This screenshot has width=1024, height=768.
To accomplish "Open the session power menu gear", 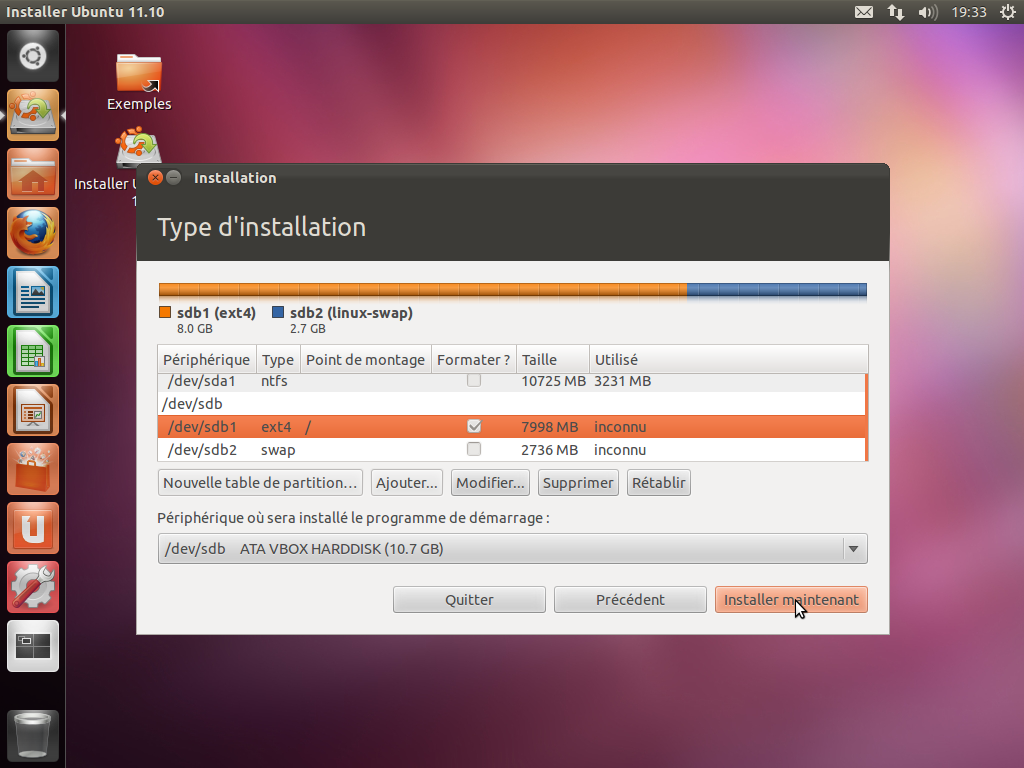I will click(x=1007, y=12).
